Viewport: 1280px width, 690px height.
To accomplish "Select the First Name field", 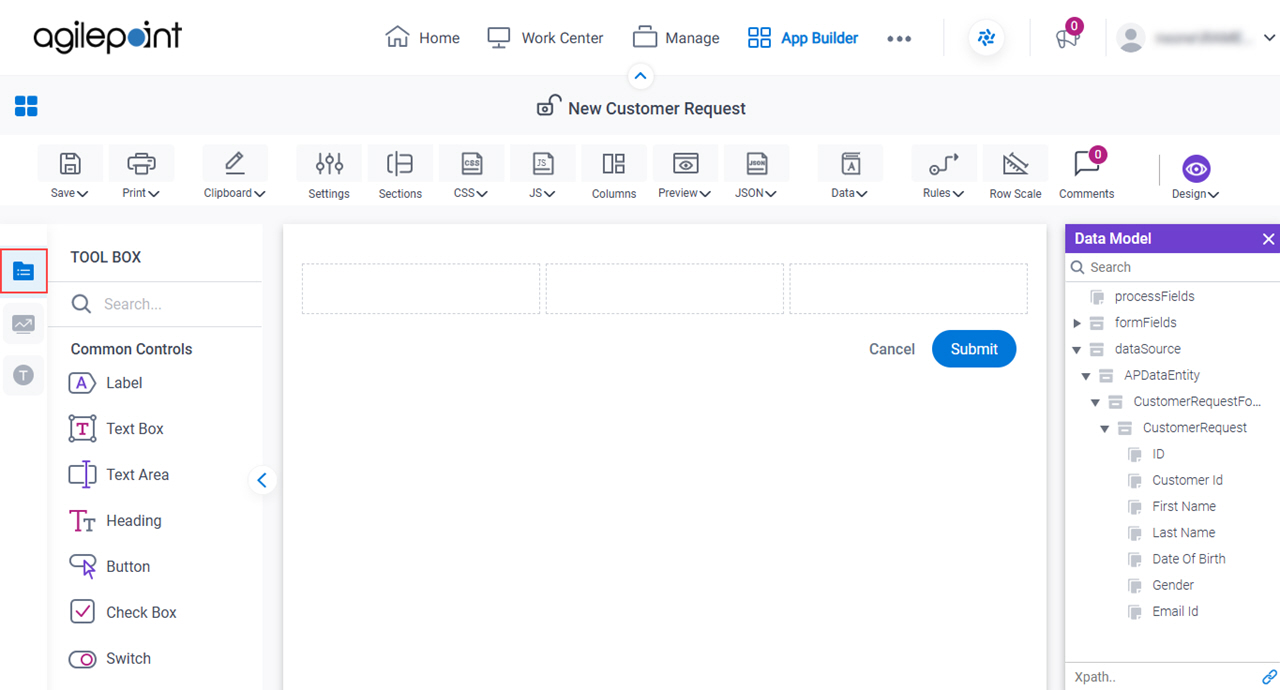I will pos(1184,506).
